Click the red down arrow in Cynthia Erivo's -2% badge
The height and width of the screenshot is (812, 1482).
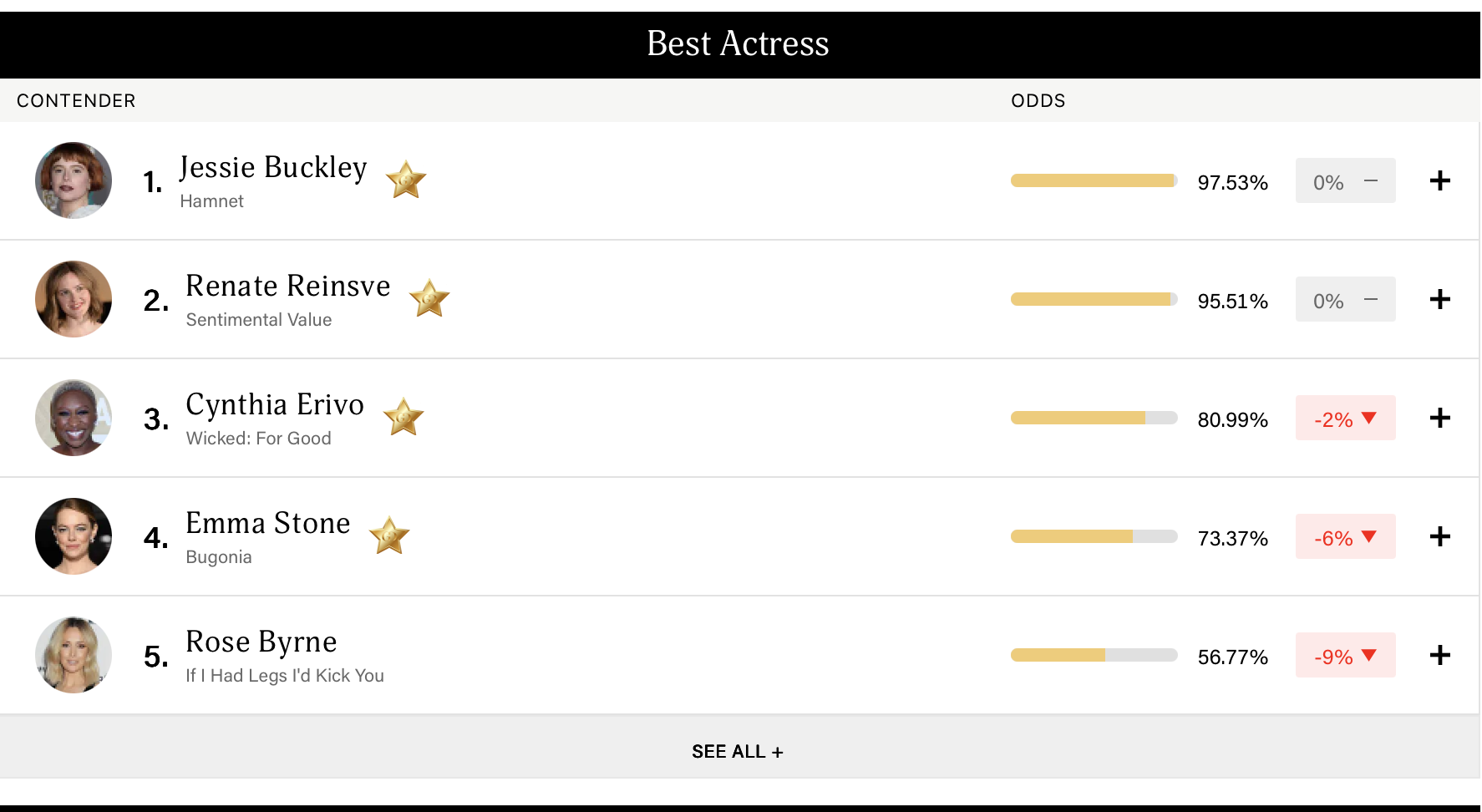tap(1368, 418)
